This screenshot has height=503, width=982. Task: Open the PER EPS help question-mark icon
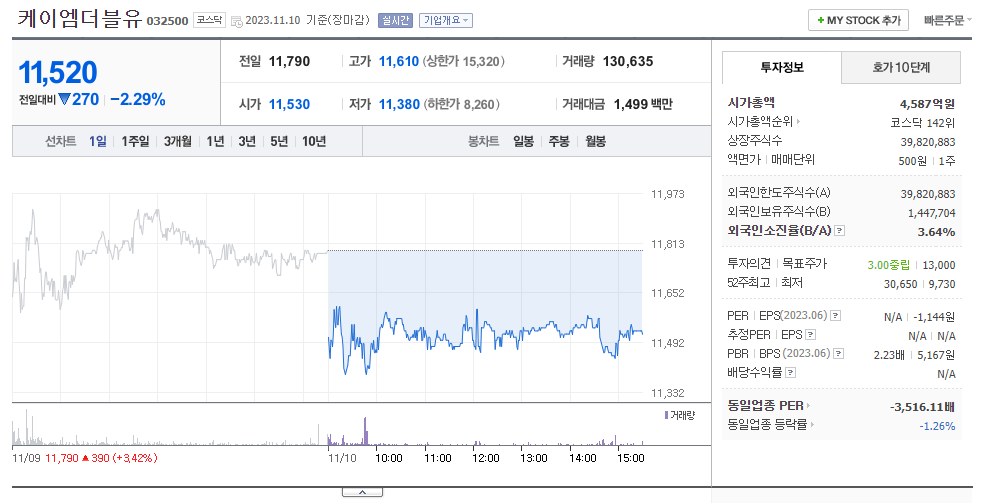coord(835,316)
